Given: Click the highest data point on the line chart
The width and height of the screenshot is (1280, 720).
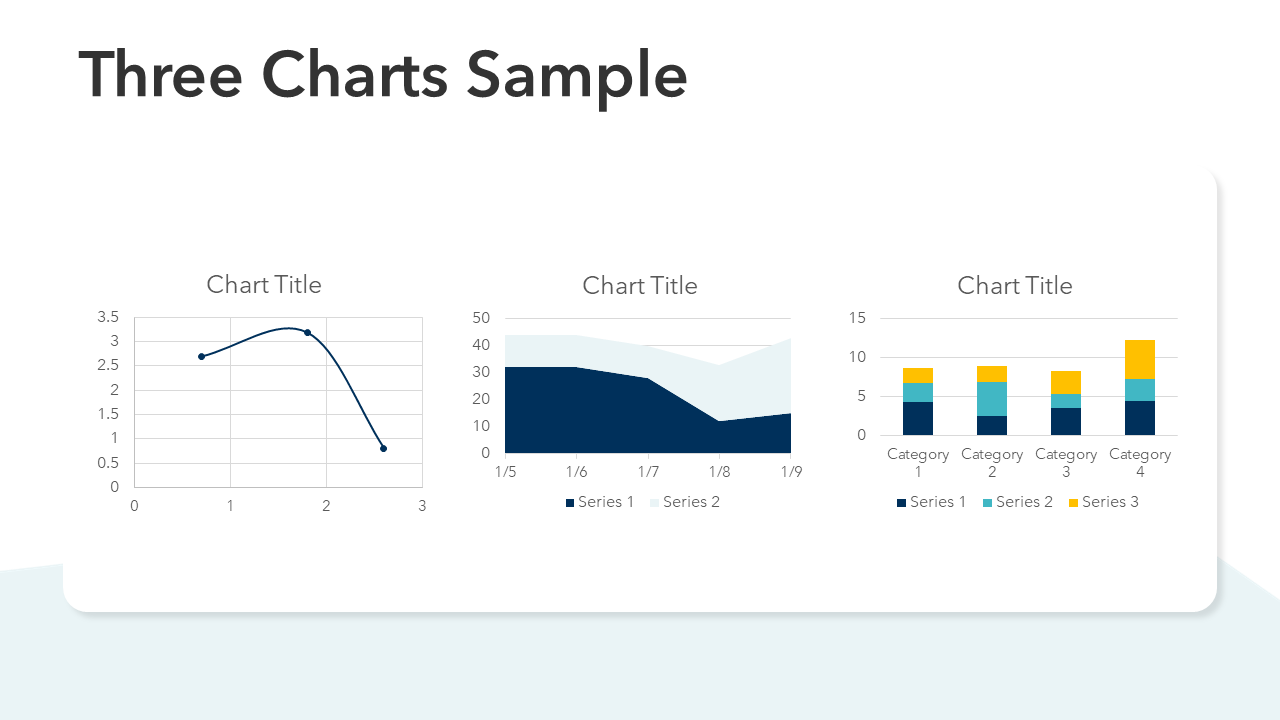Looking at the screenshot, I should 307,332.
